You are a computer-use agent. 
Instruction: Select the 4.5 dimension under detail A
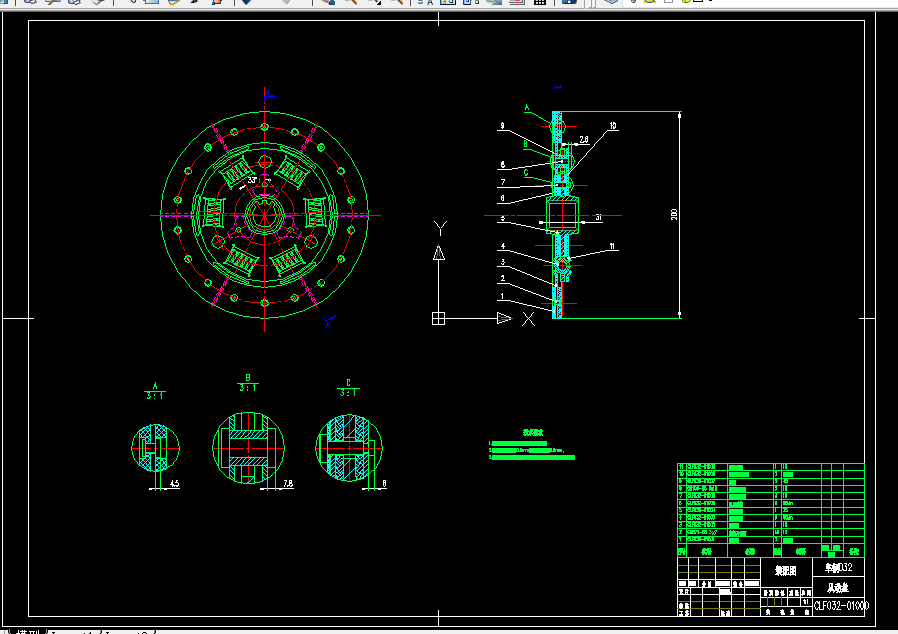tap(174, 484)
